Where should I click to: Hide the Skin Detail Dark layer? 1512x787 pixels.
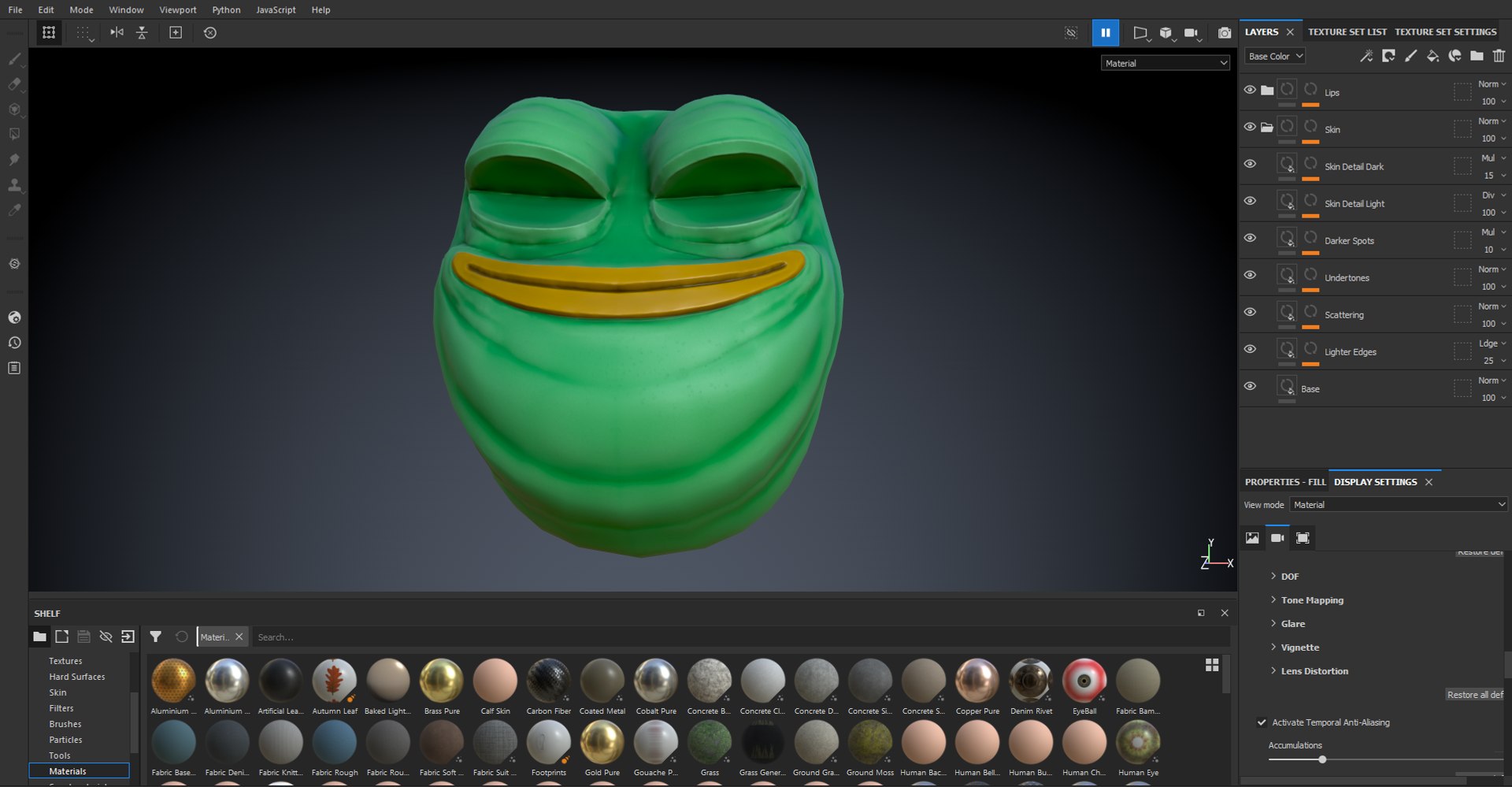coord(1250,164)
